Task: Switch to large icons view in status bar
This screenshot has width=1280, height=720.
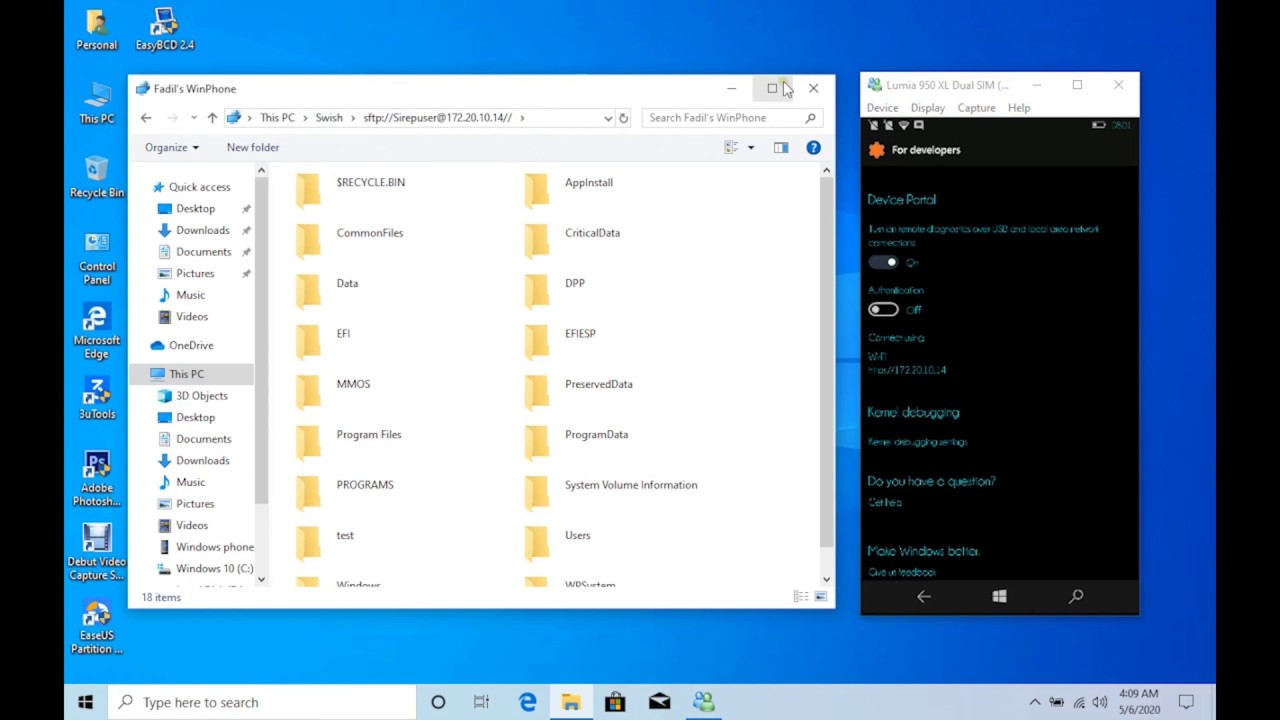Action: (x=821, y=597)
